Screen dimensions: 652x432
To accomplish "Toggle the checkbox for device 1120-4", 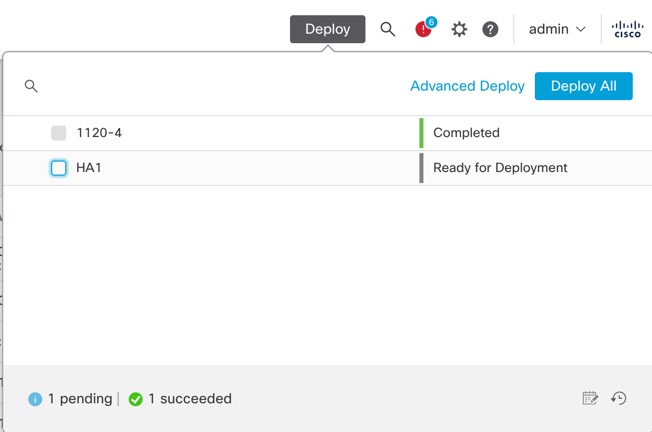I will (59, 133).
